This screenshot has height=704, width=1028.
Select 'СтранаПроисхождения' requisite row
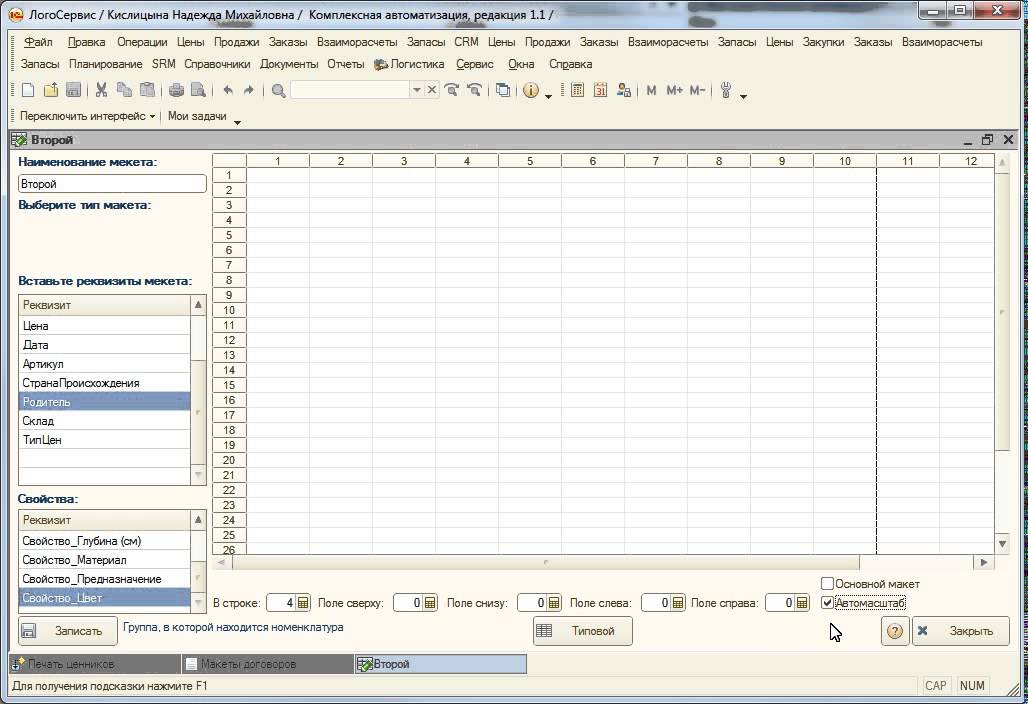[104, 383]
